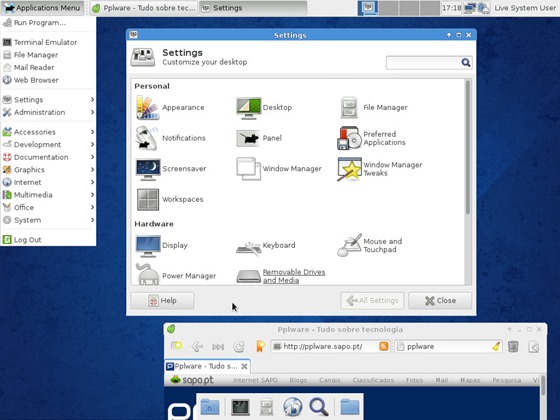Launch the terminal from the bottom dock
Screen dimensions: 560x420
point(240,407)
